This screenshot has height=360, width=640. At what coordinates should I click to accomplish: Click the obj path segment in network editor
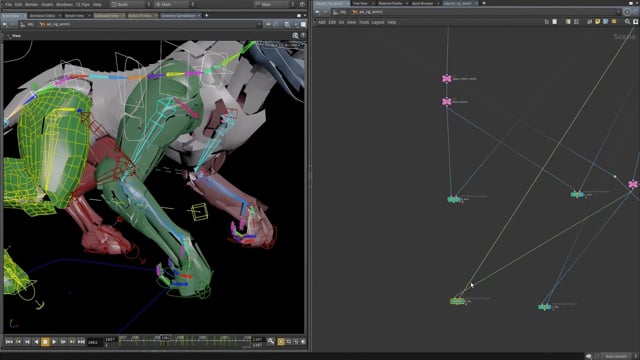[339, 12]
